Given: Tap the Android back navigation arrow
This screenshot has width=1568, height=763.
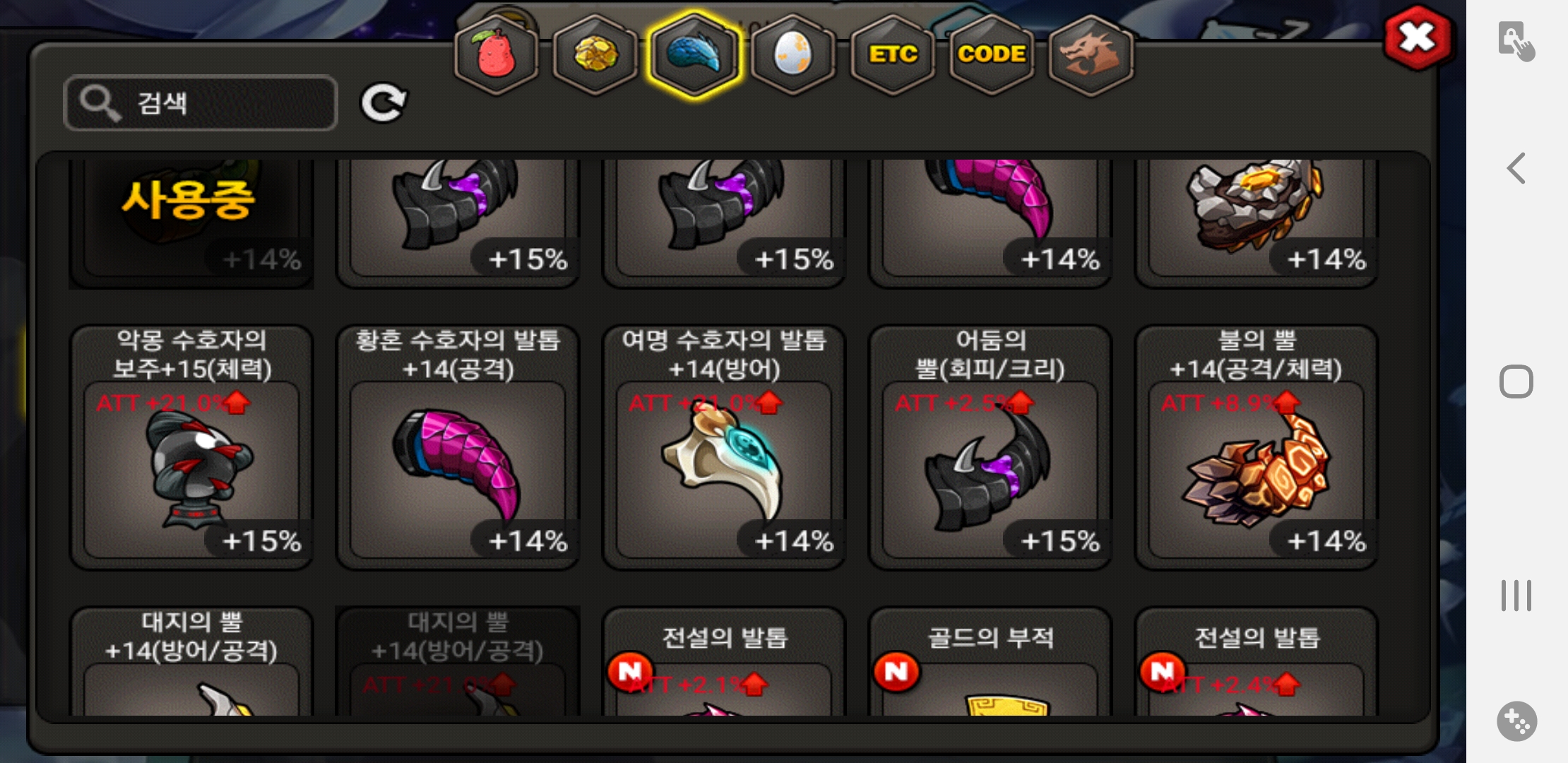Looking at the screenshot, I should point(1516,168).
